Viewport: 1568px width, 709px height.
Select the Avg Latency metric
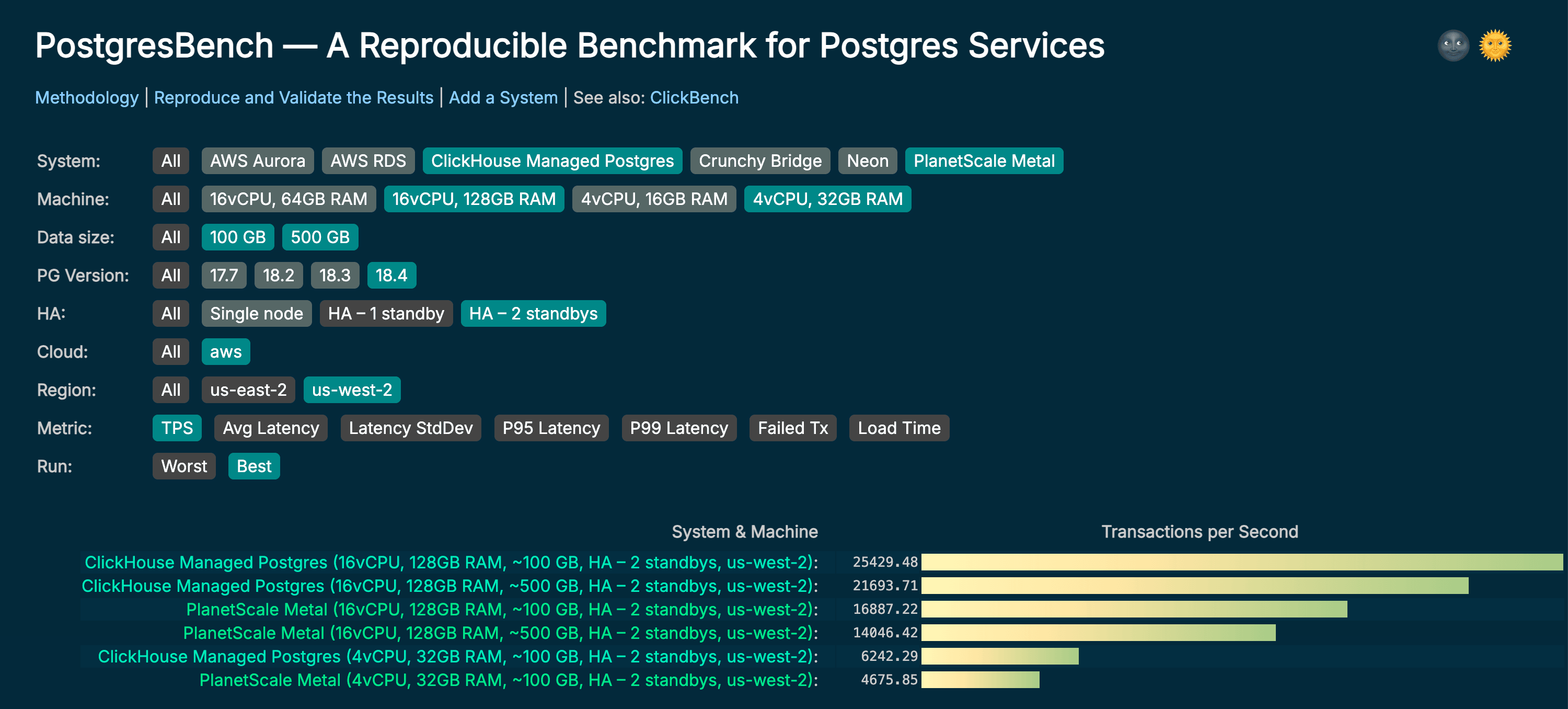[271, 428]
